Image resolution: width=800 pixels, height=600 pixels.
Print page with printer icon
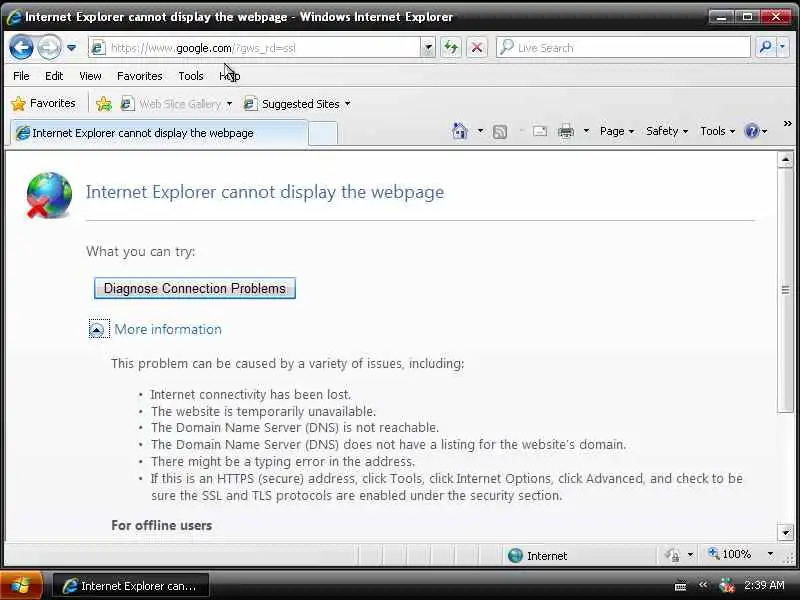pyautogui.click(x=566, y=132)
